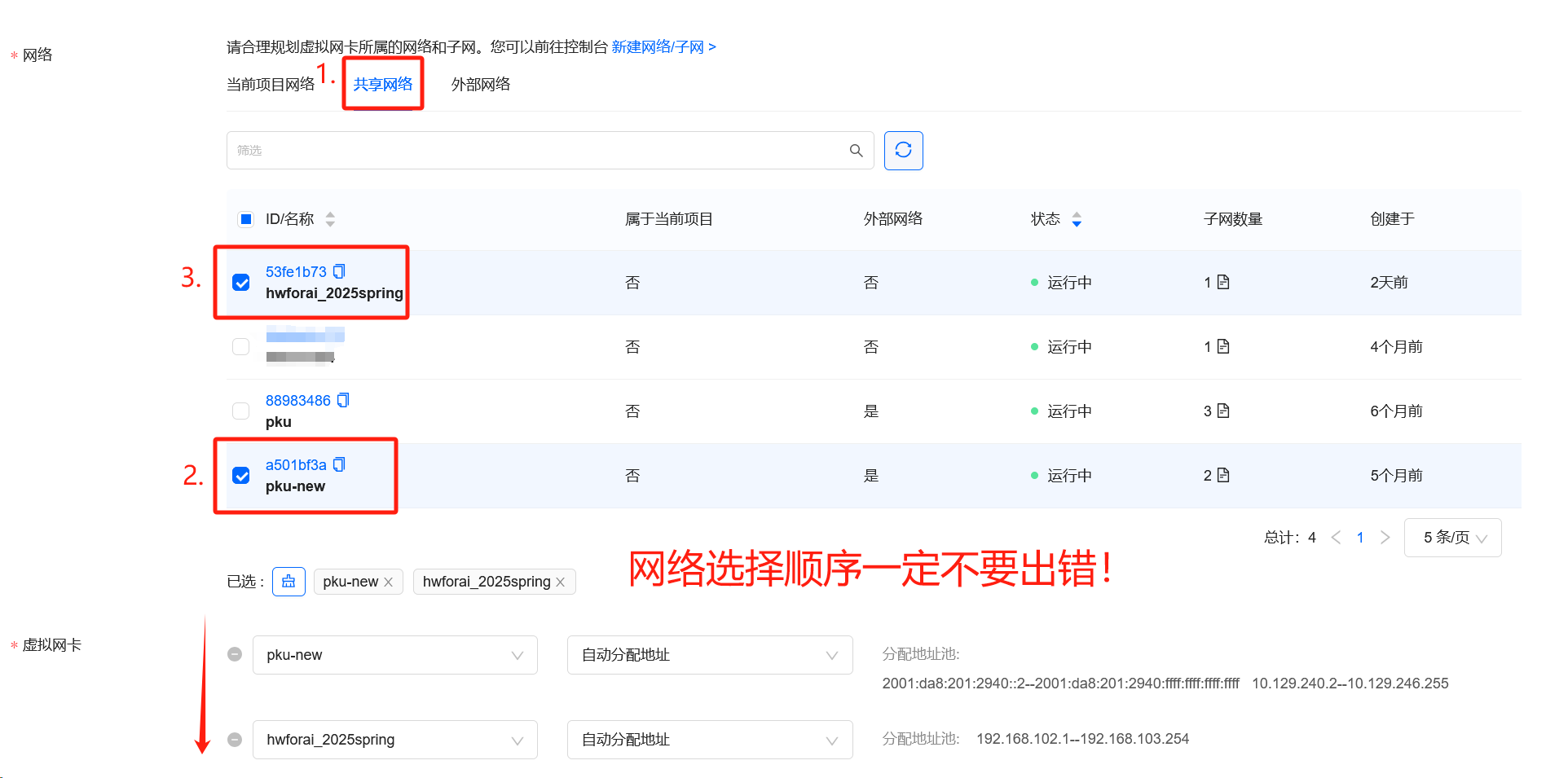Uncheck the hwforai_2025spring network checkbox

point(241,283)
